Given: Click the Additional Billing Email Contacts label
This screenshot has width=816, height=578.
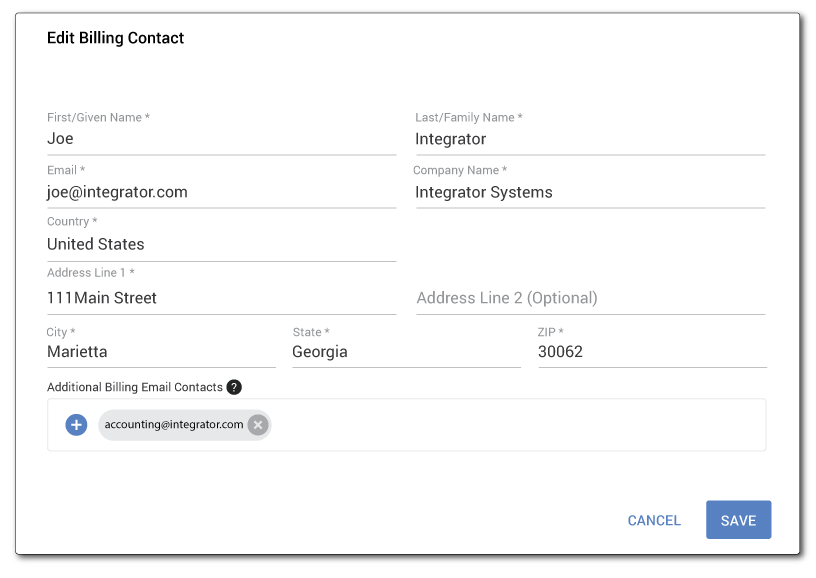Looking at the screenshot, I should click(135, 387).
